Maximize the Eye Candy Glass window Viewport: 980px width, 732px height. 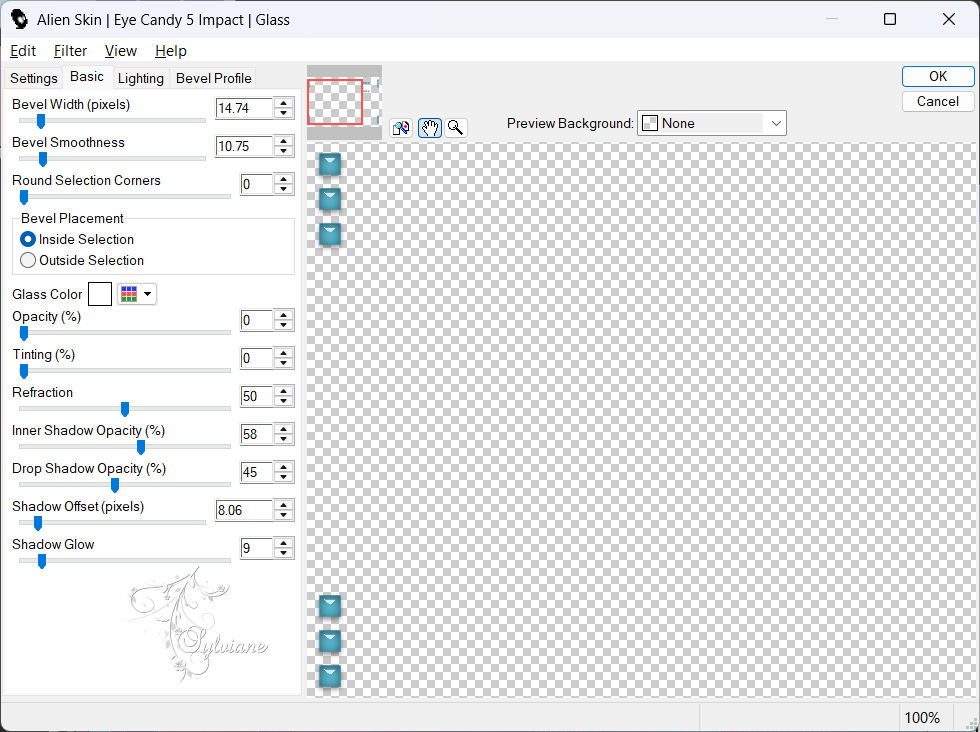(889, 19)
